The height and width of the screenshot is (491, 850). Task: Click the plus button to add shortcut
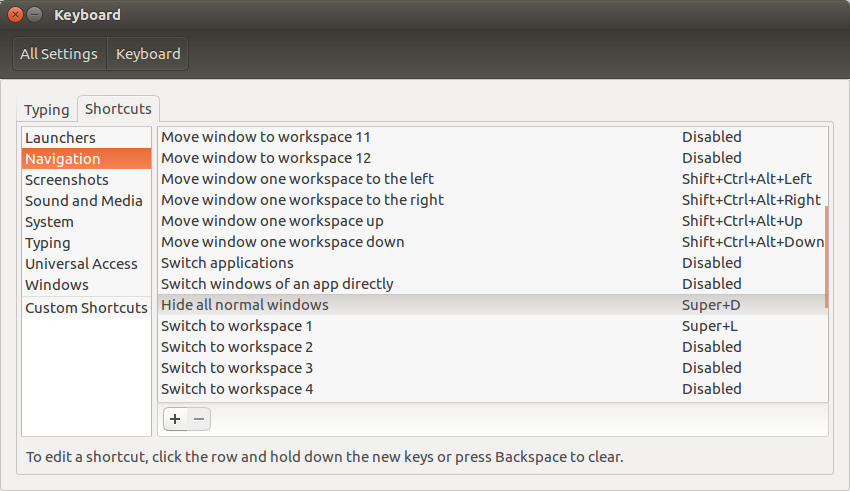point(175,419)
